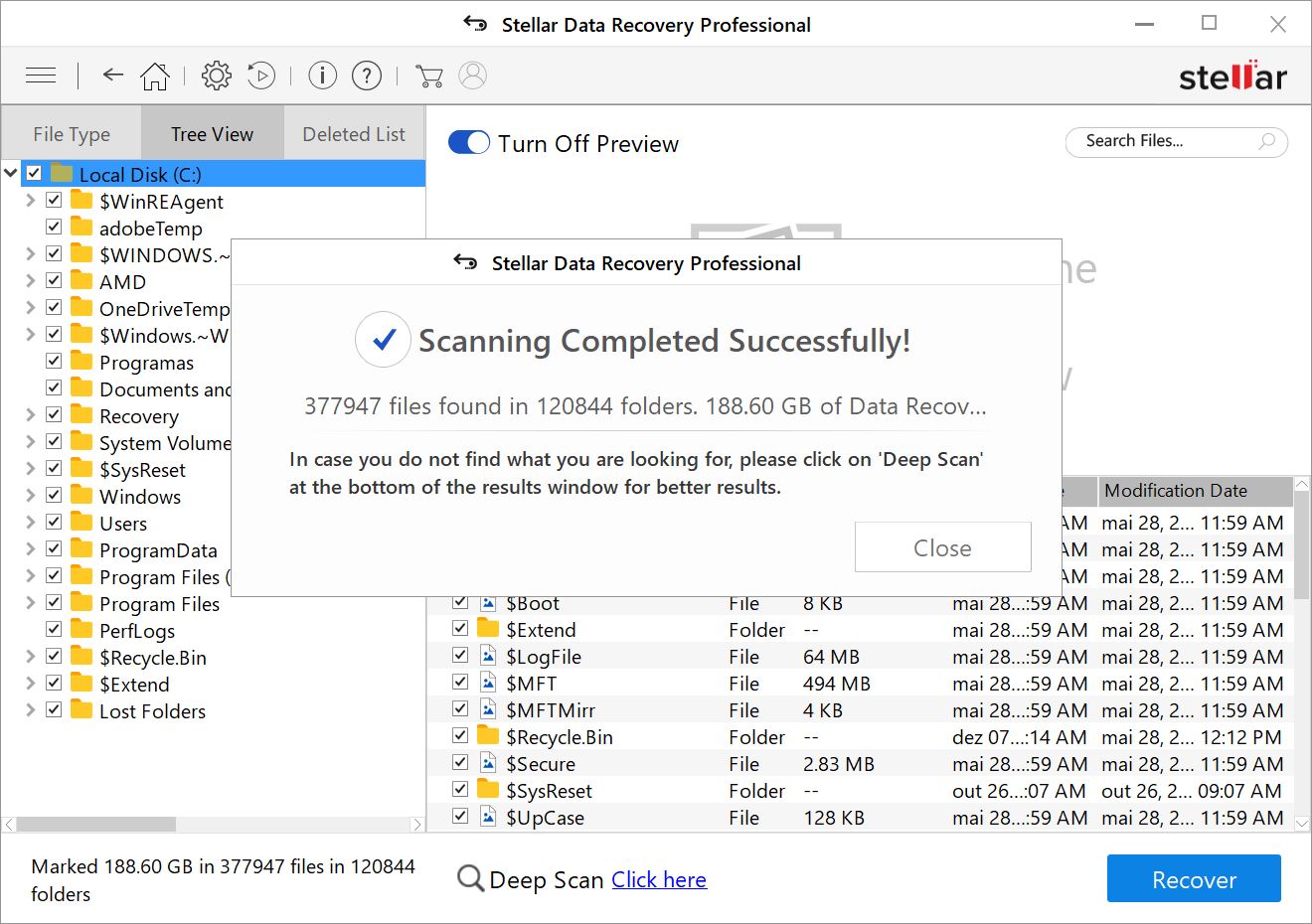Screen dimensions: 1312x924
Task: Expand the Lost Folders node
Action: 30,709
